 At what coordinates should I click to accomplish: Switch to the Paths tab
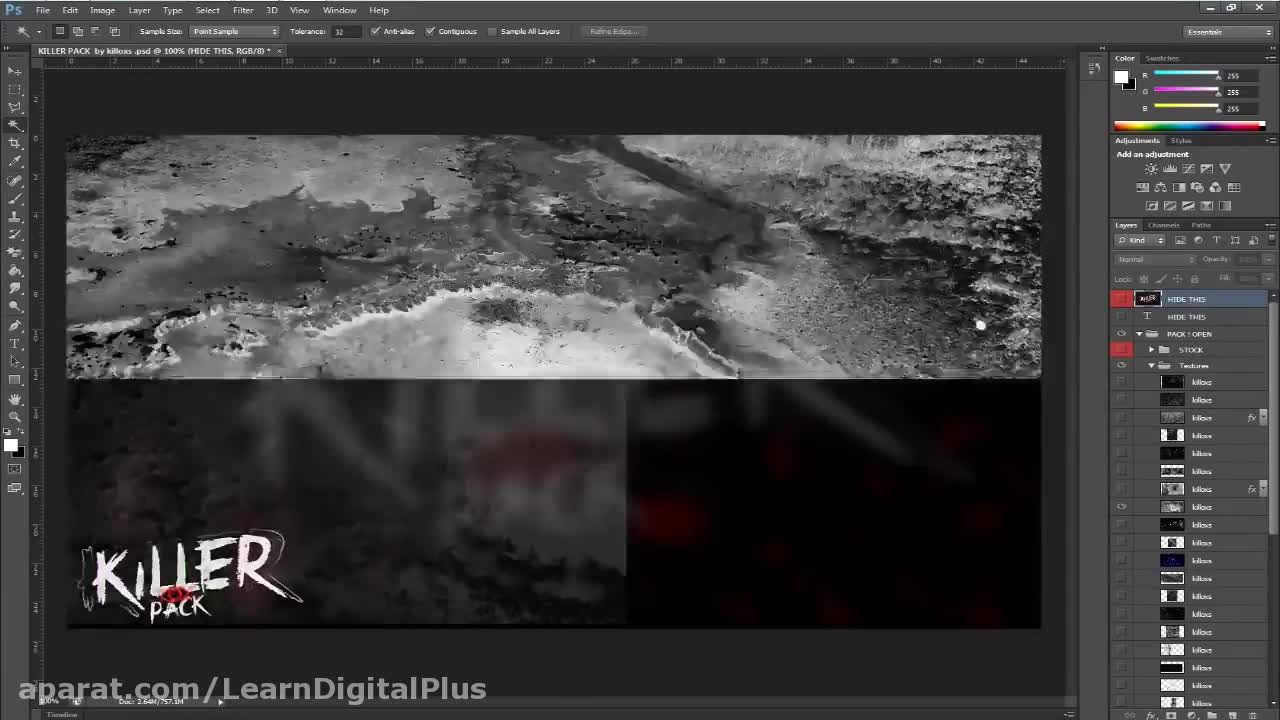pos(1201,225)
